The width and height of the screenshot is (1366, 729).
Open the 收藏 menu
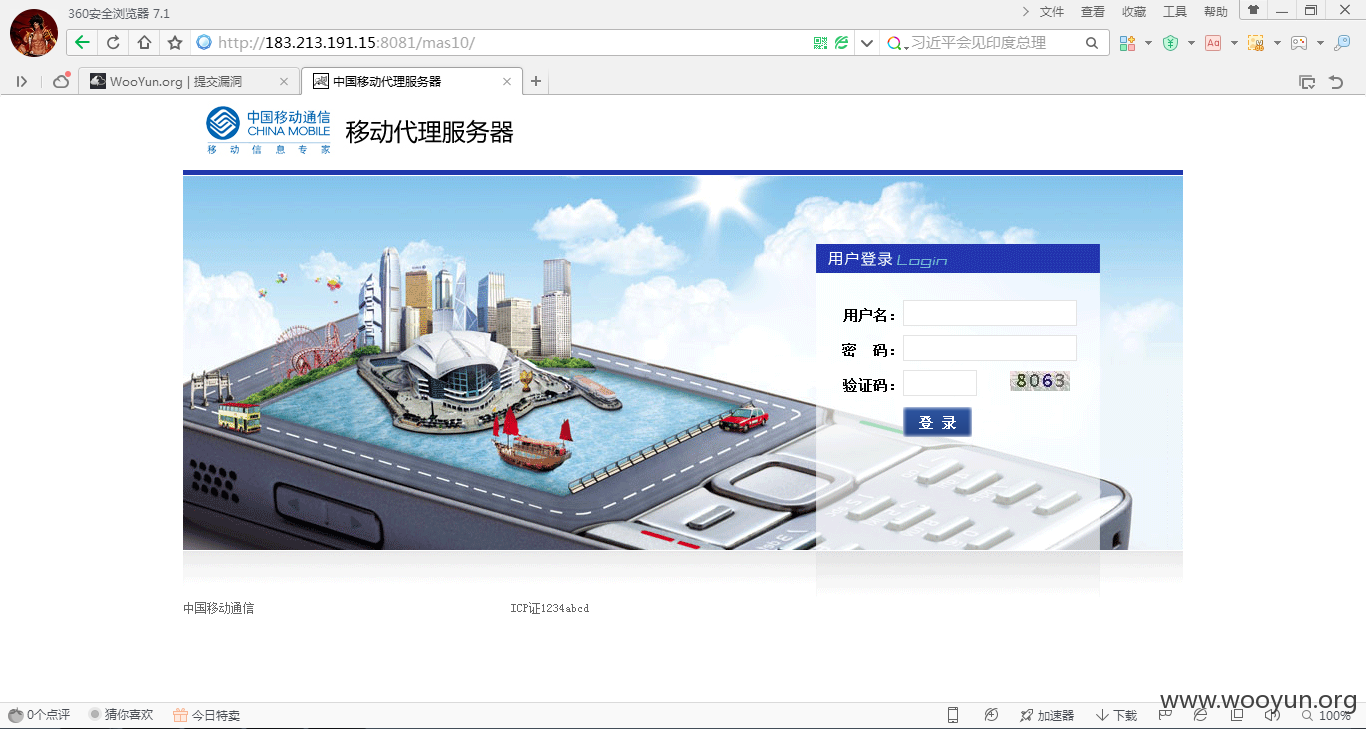(1134, 12)
